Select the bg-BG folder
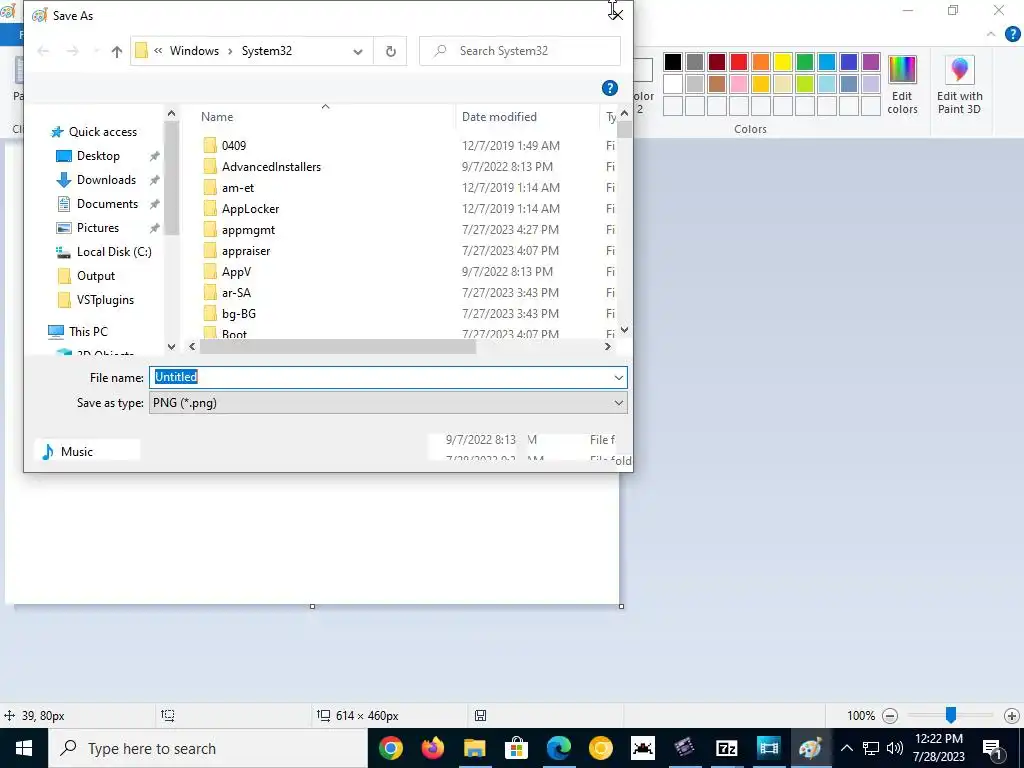1024x768 pixels. 238,313
